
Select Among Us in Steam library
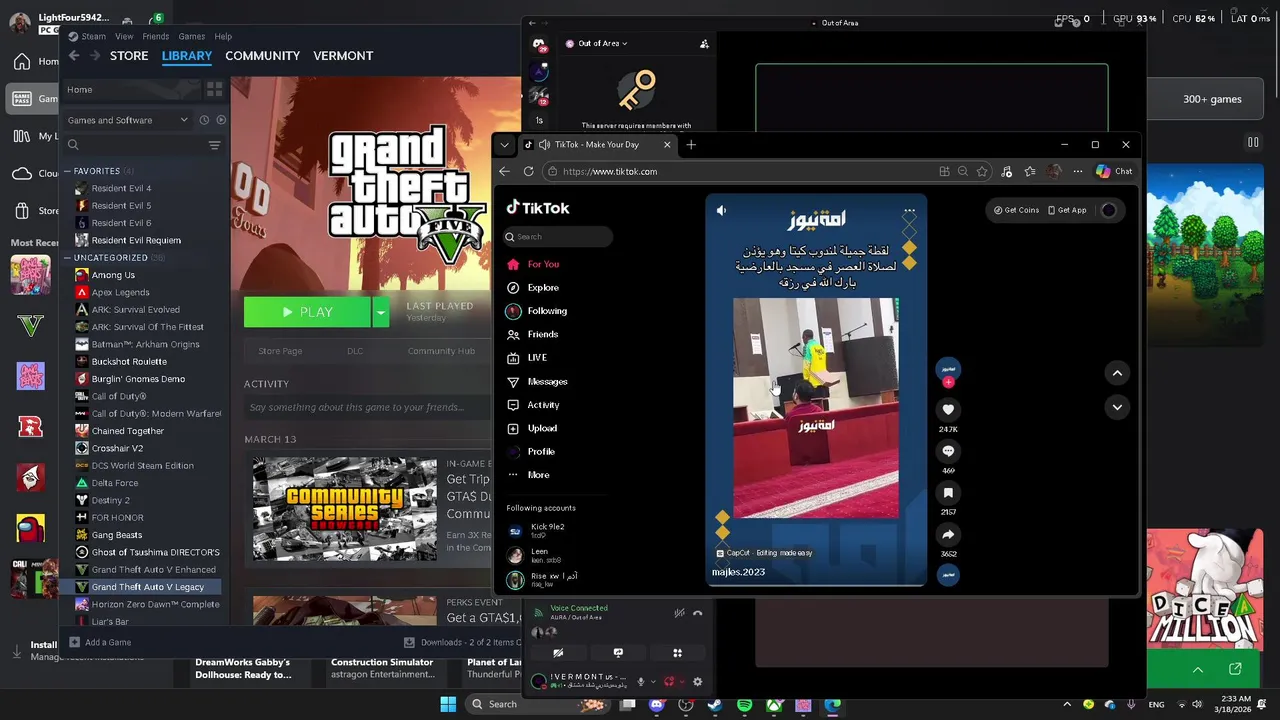113,275
